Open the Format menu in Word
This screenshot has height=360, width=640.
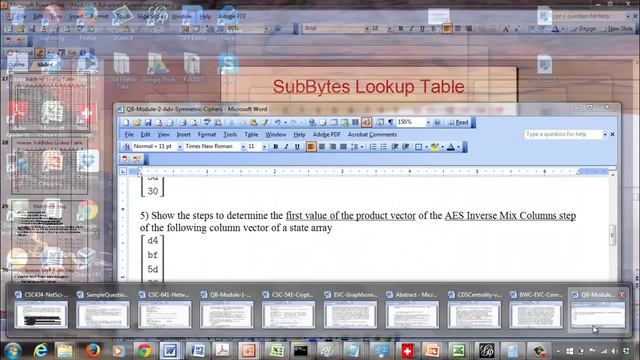pos(207,134)
